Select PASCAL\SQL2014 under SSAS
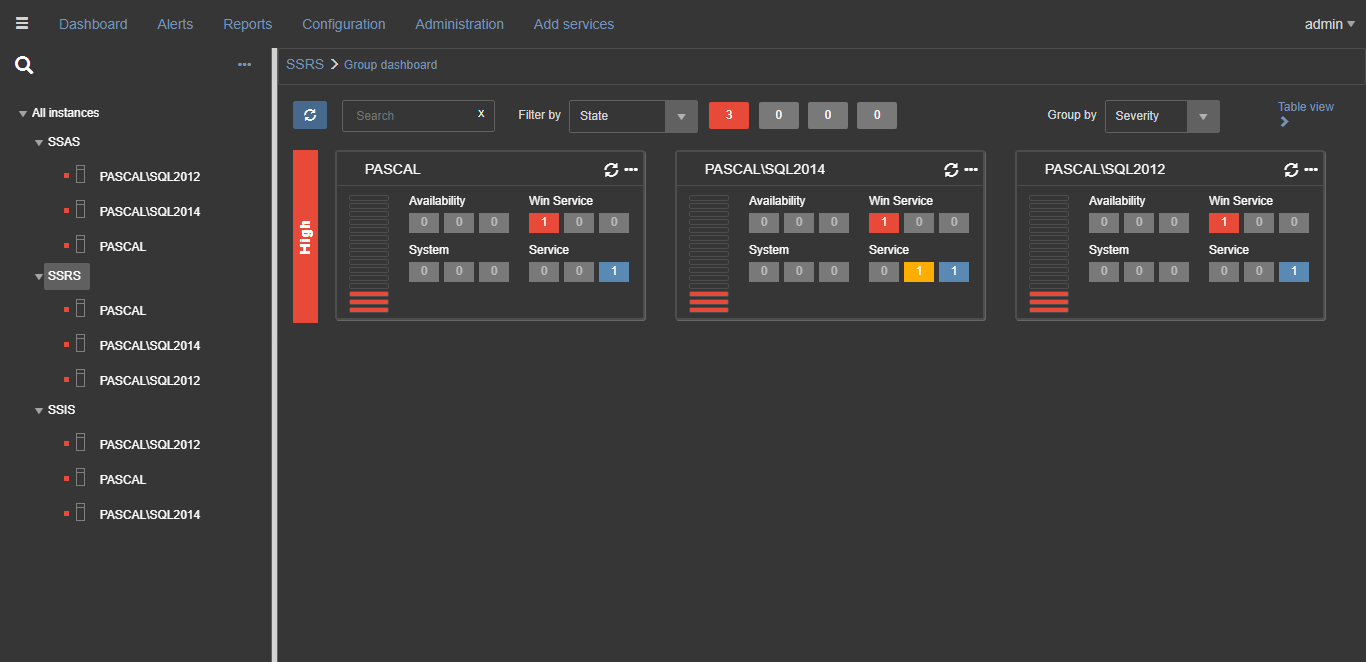Image resolution: width=1366 pixels, height=662 pixels. (x=150, y=212)
